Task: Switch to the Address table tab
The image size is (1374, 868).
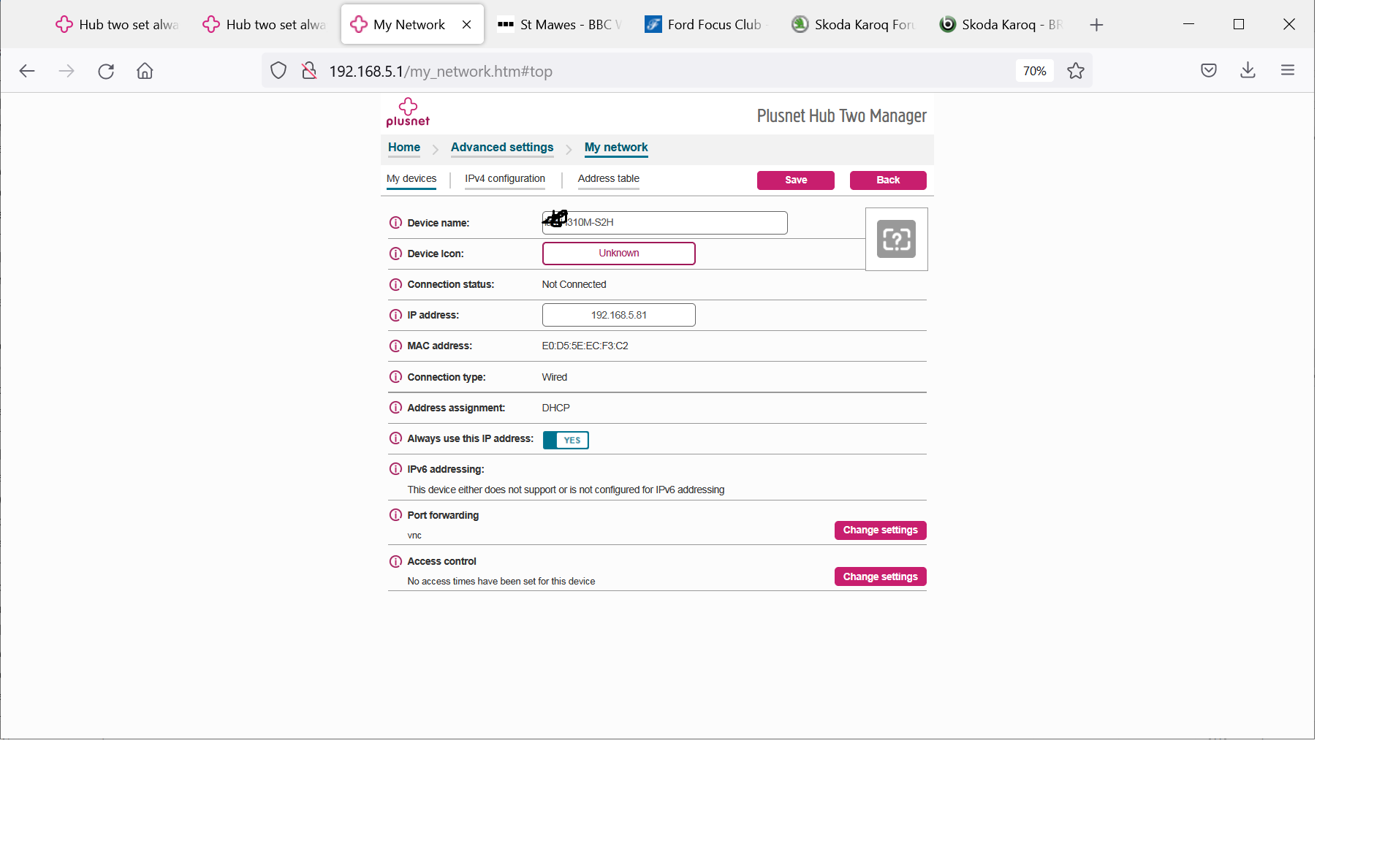Action: [608, 178]
